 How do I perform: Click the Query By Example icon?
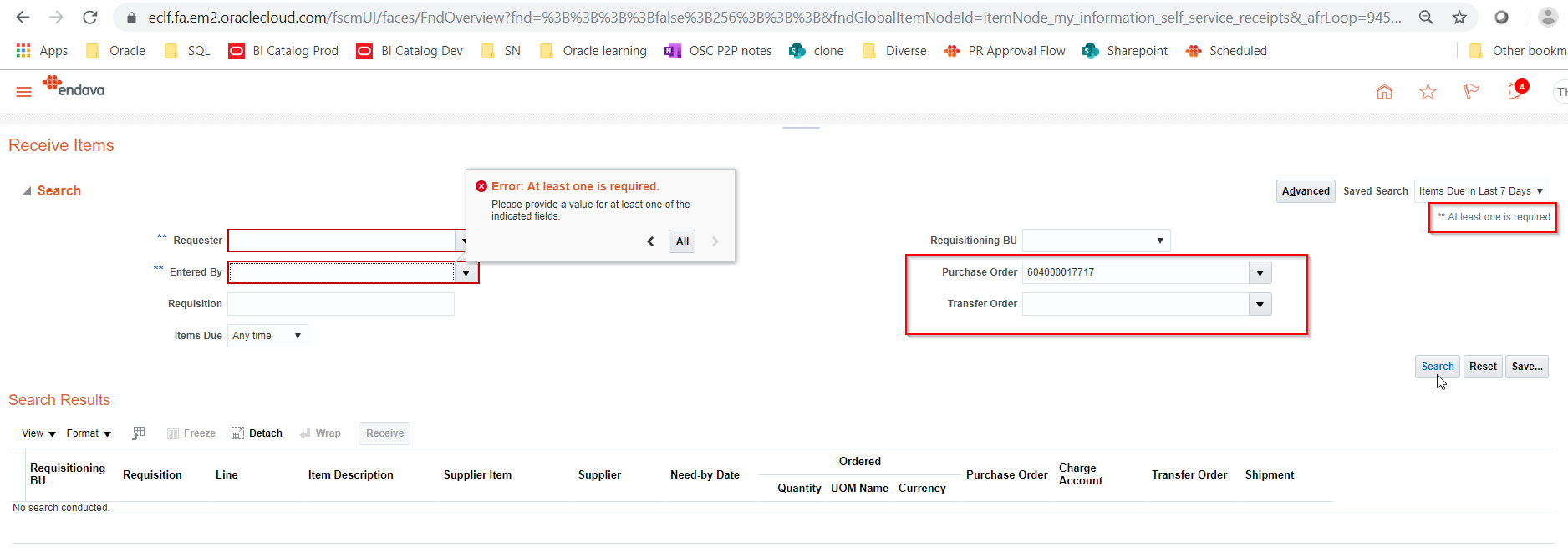pos(139,433)
